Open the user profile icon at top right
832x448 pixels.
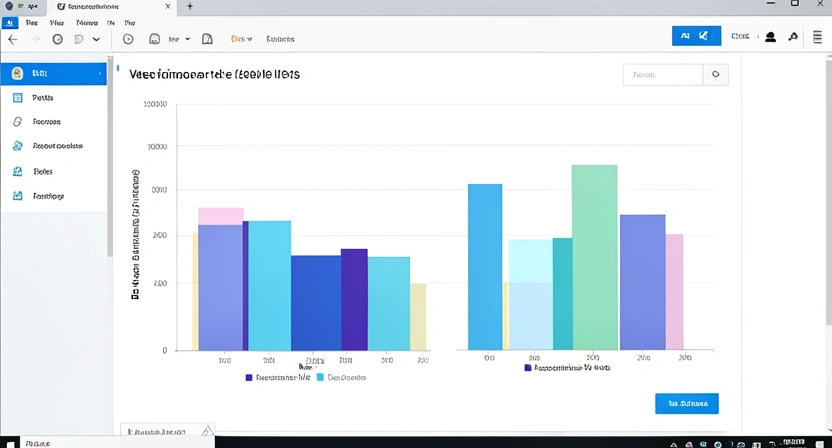click(770, 37)
